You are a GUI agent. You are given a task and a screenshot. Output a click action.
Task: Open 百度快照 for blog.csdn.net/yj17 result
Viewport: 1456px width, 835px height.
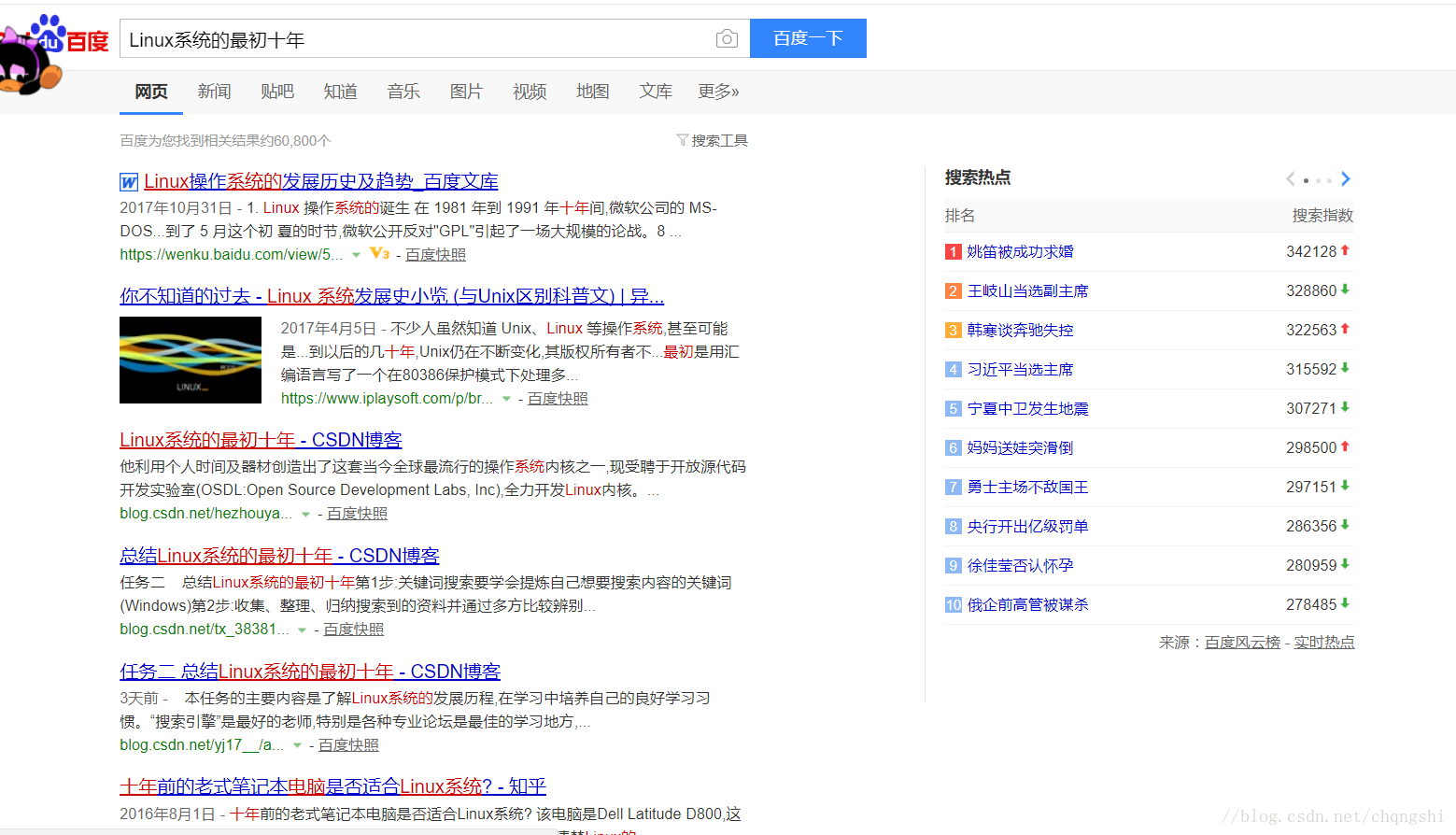[x=348, y=744]
